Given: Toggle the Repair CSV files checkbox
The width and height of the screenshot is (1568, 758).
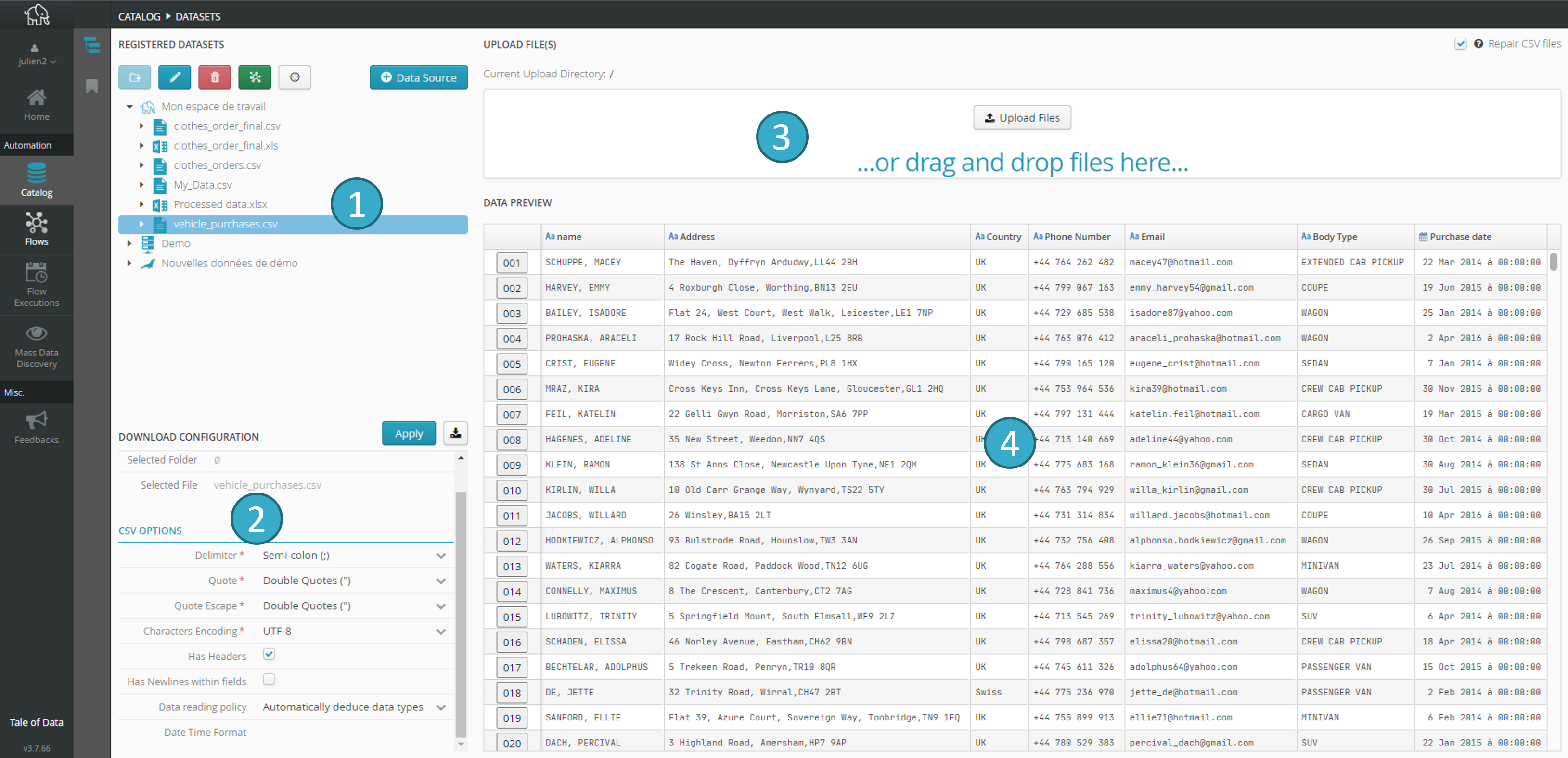Looking at the screenshot, I should tap(1460, 44).
